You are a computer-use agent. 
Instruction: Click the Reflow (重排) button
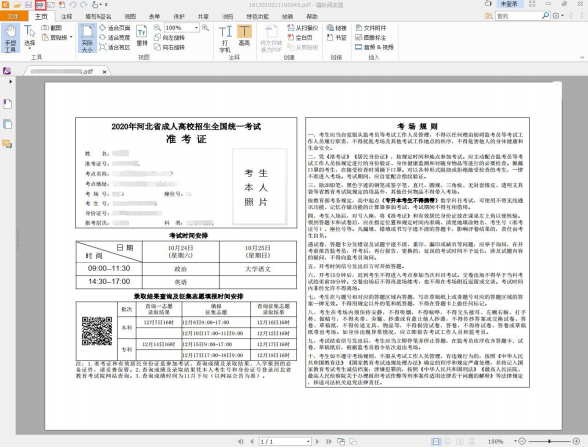click(142, 36)
